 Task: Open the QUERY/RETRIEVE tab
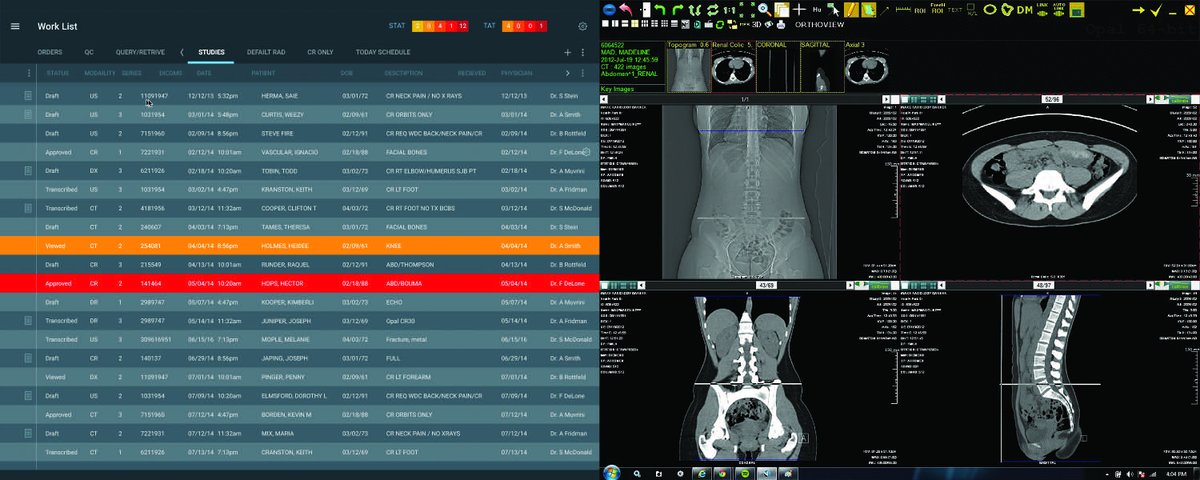(139, 52)
